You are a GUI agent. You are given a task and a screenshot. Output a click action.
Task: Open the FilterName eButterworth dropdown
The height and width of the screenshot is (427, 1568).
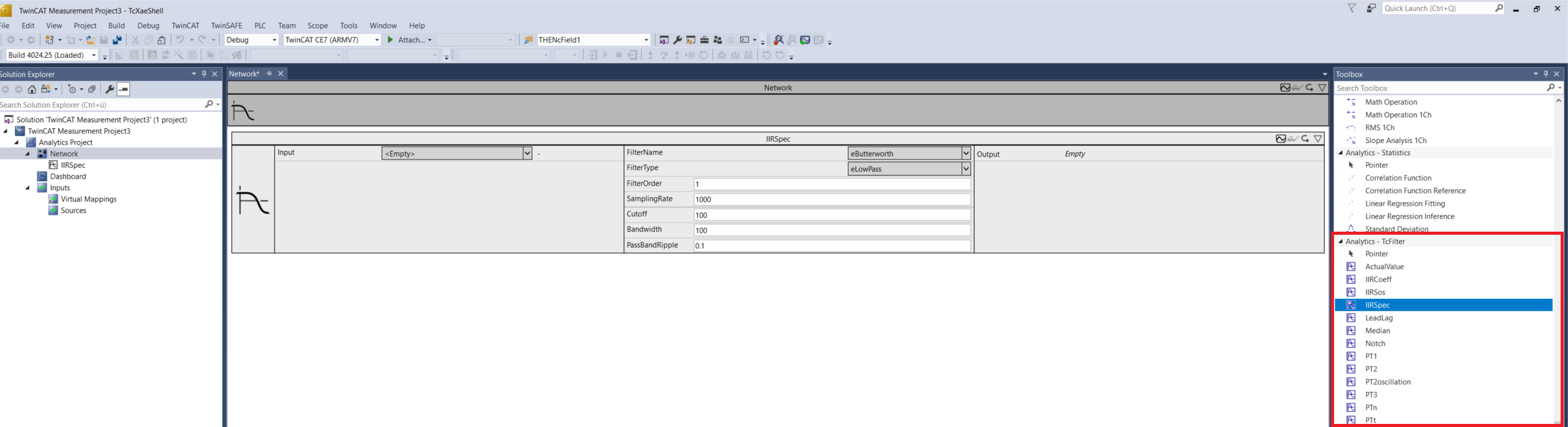click(x=966, y=153)
